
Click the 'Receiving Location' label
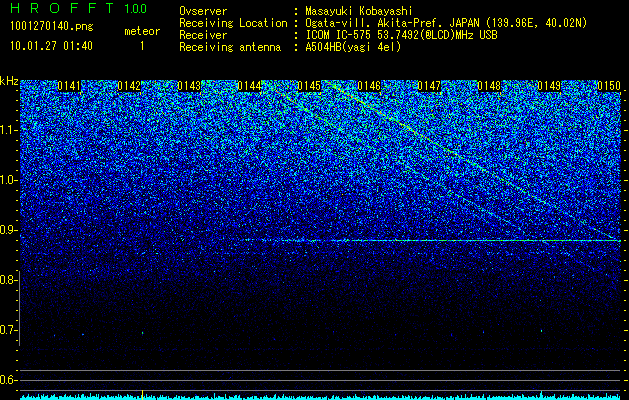coord(233,23)
